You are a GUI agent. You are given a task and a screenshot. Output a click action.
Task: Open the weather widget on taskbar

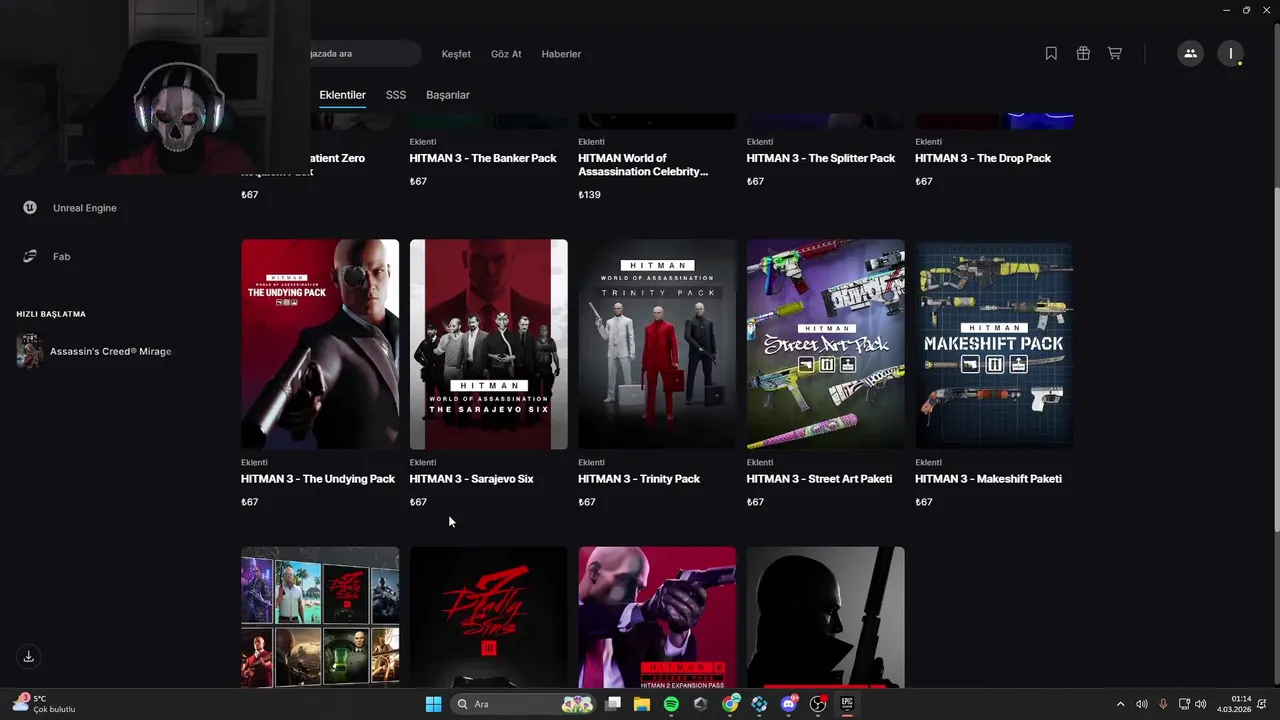45,704
